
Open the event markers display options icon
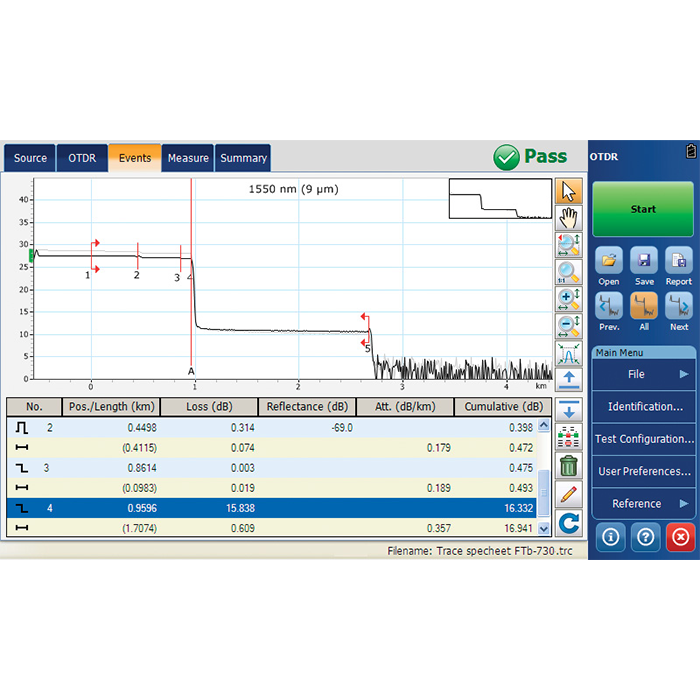(x=568, y=437)
